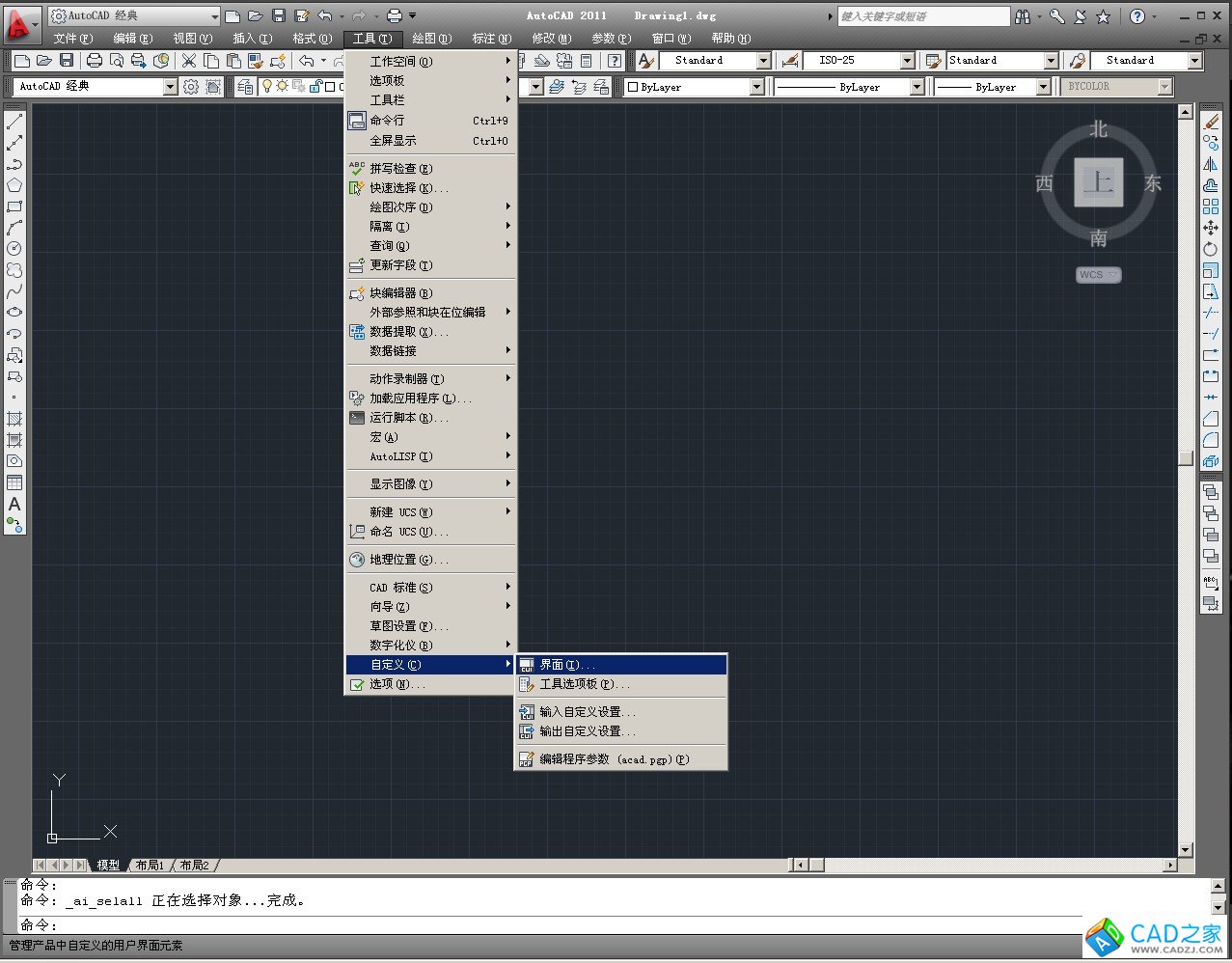Click the Save icon in quick access toolbar
This screenshot has height=963, width=1232.
point(278,15)
